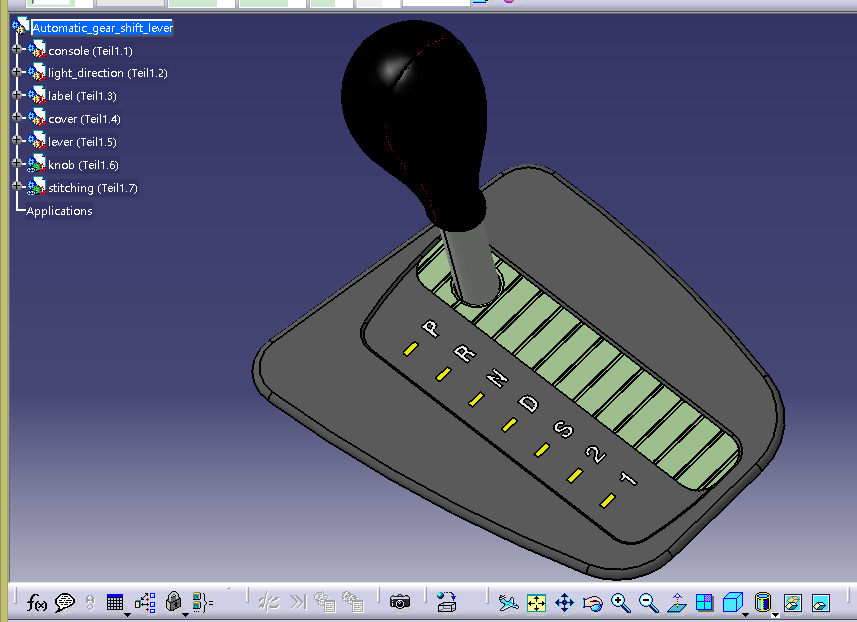Click the Comment speech bubble icon
This screenshot has height=622, width=857.
65,603
